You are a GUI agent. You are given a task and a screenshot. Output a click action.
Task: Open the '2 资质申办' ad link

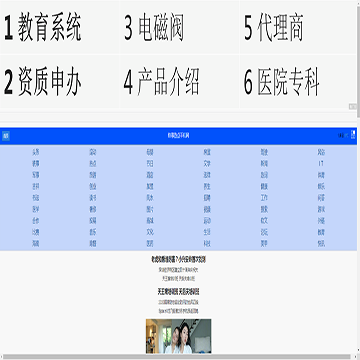click(x=43, y=82)
